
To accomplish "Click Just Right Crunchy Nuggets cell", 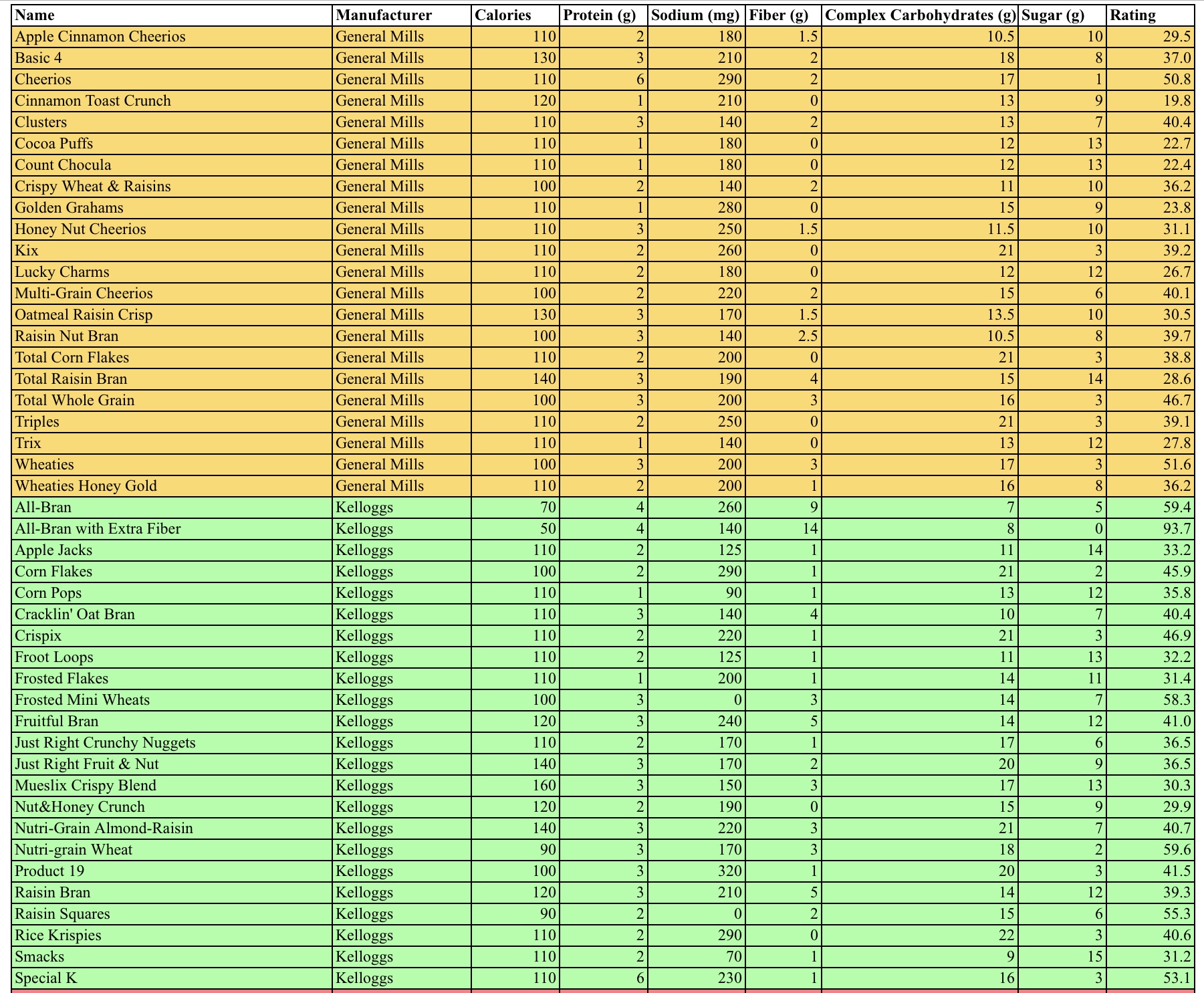I will click(x=172, y=743).
